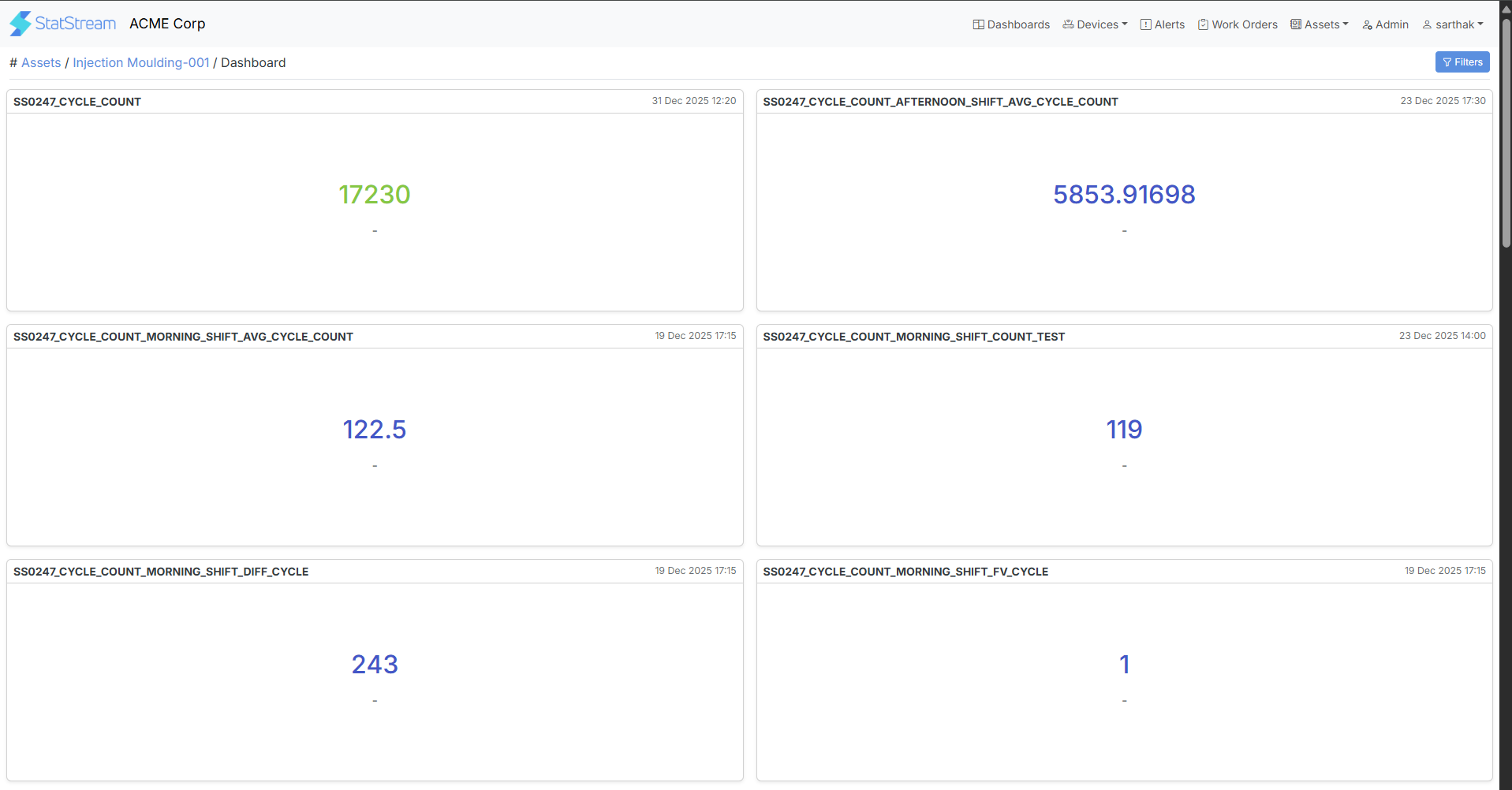Image resolution: width=1512 pixels, height=790 pixels.
Task: Expand the Assets dropdown in navbar
Action: [1320, 24]
